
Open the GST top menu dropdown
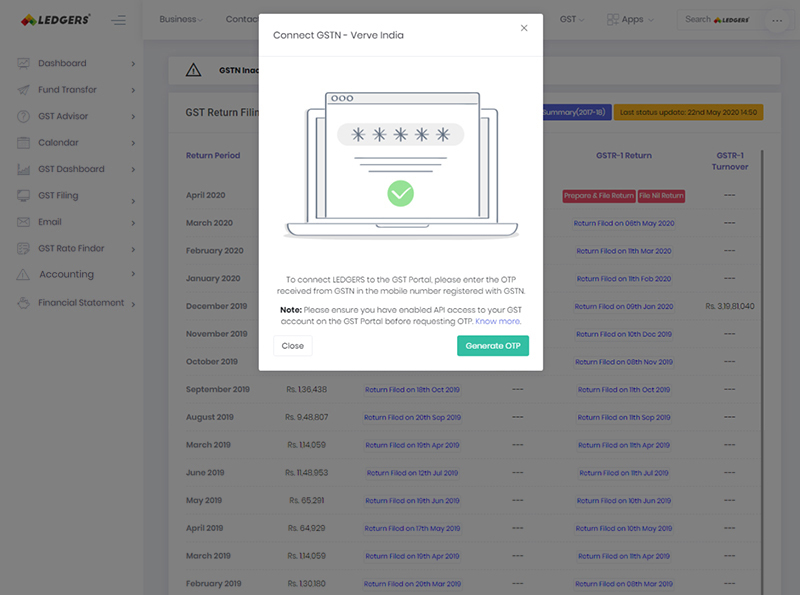click(572, 19)
